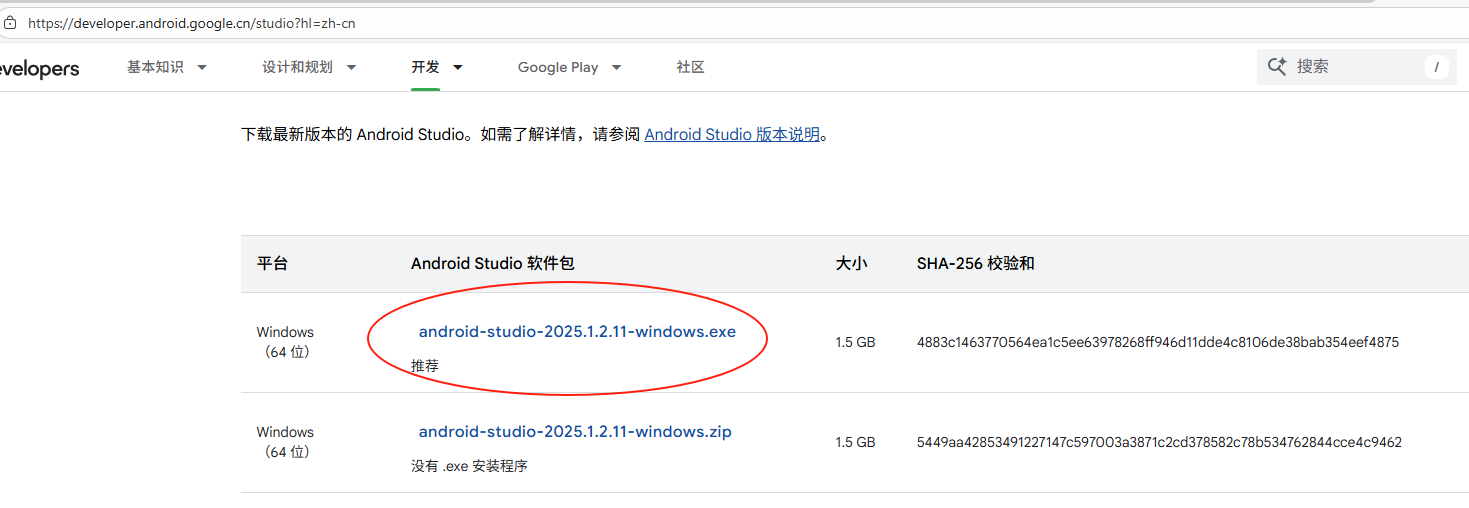Click the Developers logo

39,69
